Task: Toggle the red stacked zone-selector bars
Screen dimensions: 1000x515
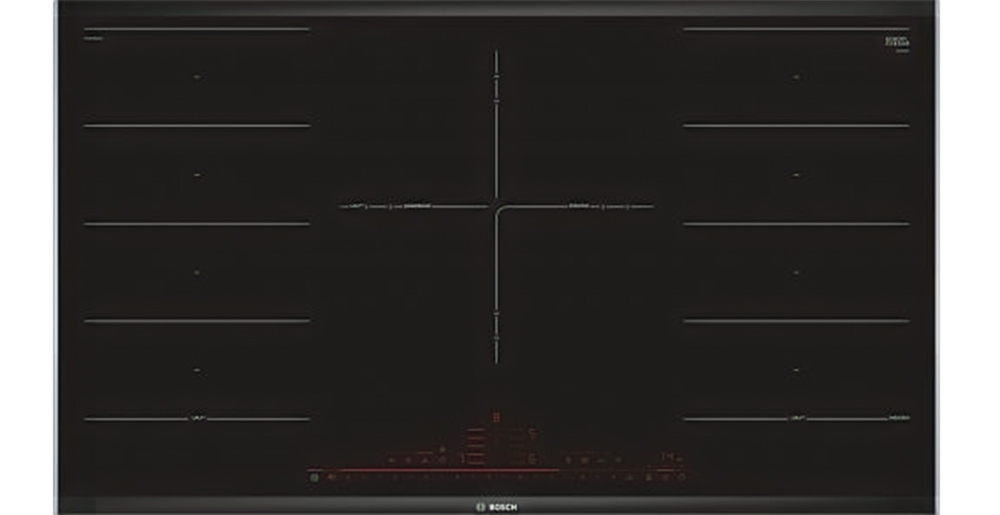Action: tap(477, 446)
